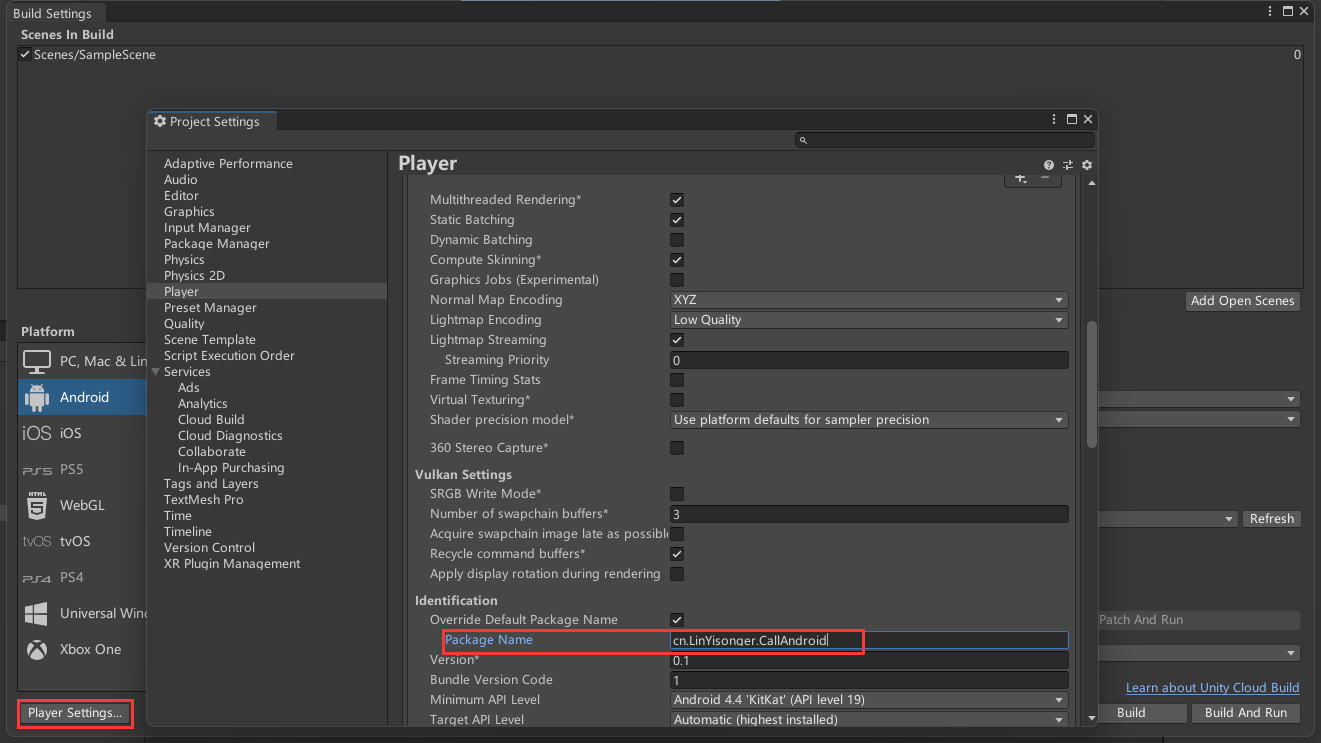
Task: Select the PC, Mac & Linux platform icon
Action: (37, 361)
